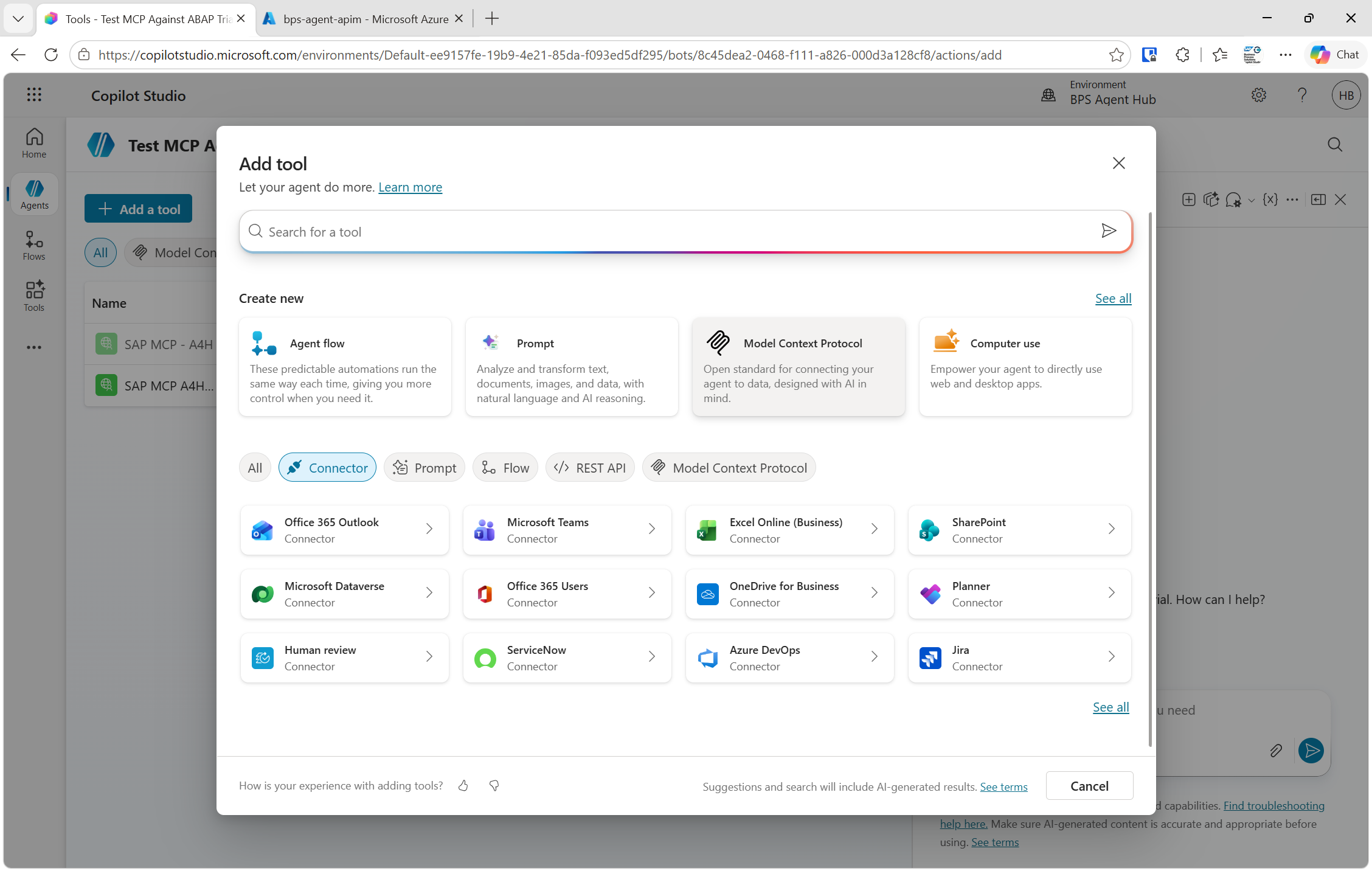This screenshot has width=1372, height=871.
Task: Open the variables icon in test pane
Action: coord(1270,200)
